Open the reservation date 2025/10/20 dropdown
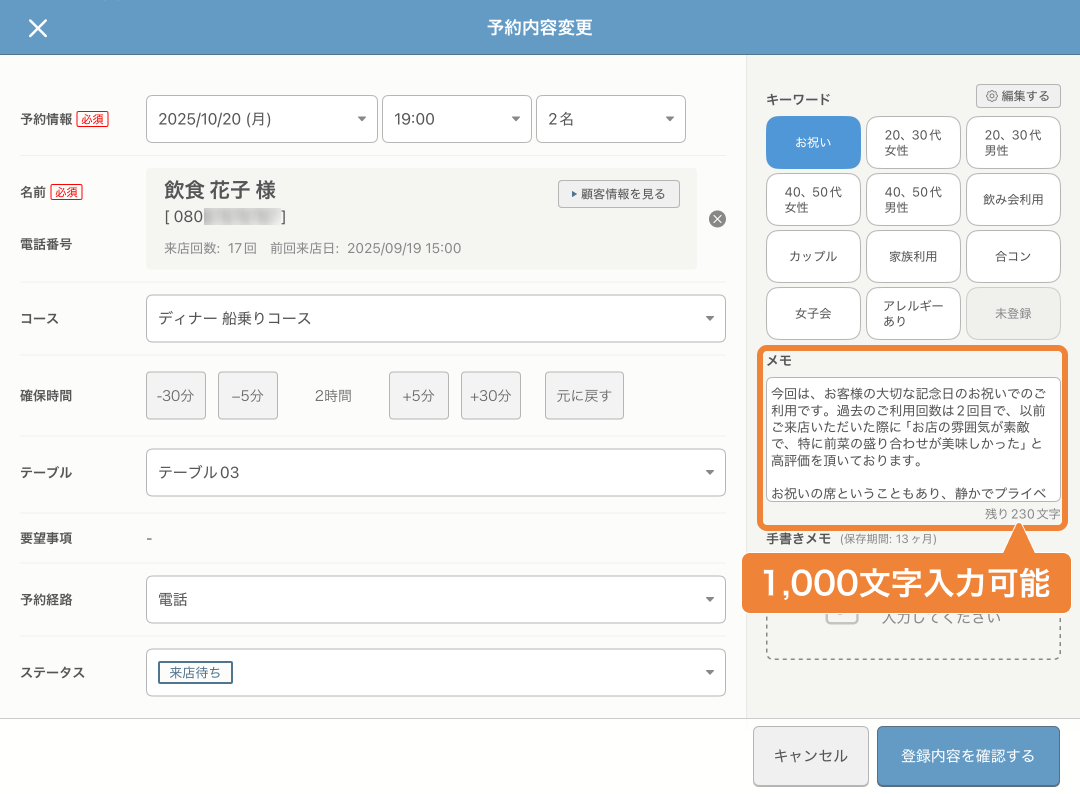This screenshot has width=1080, height=794. coord(261,118)
